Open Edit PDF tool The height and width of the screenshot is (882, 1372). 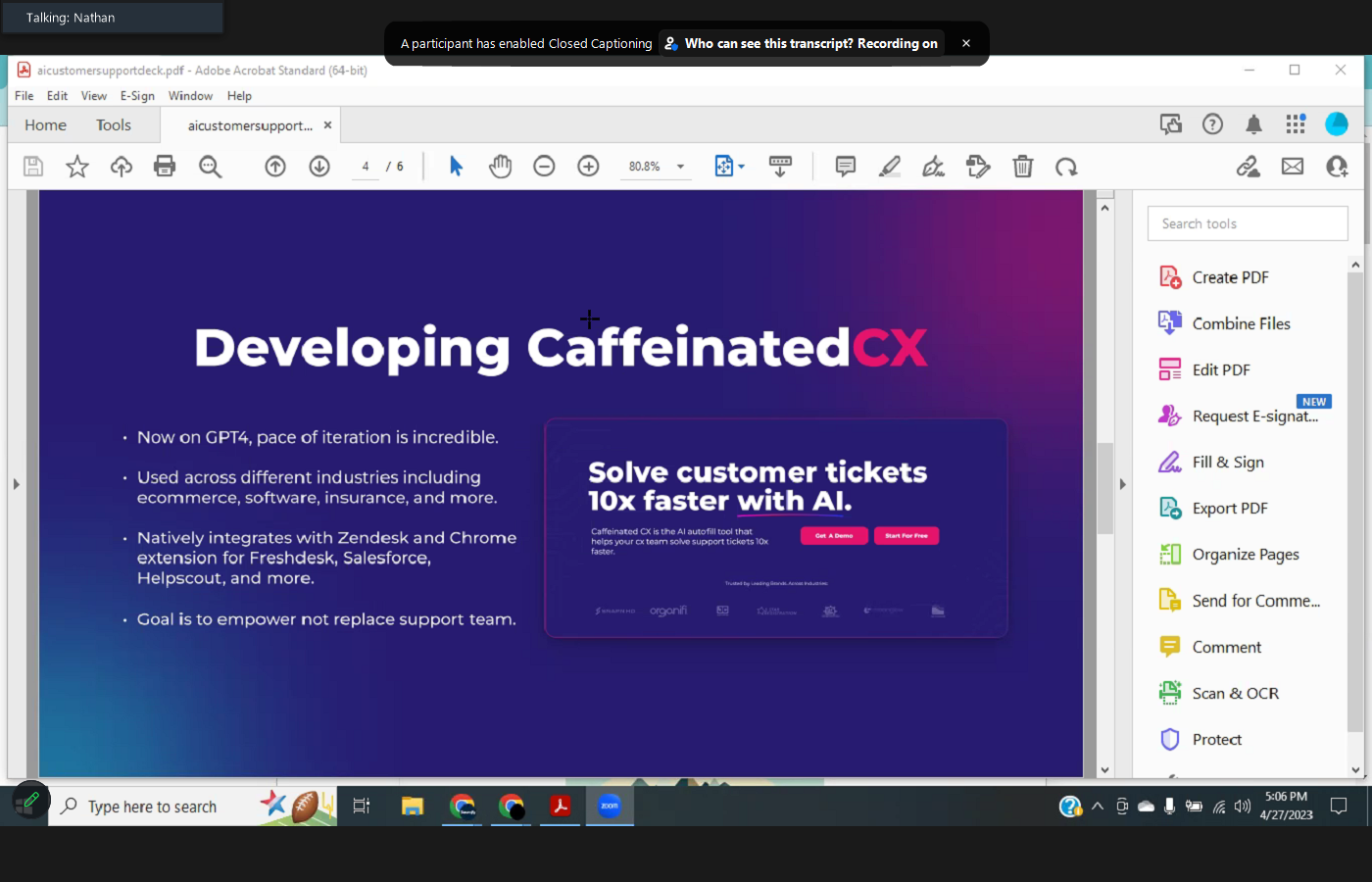click(x=1220, y=369)
